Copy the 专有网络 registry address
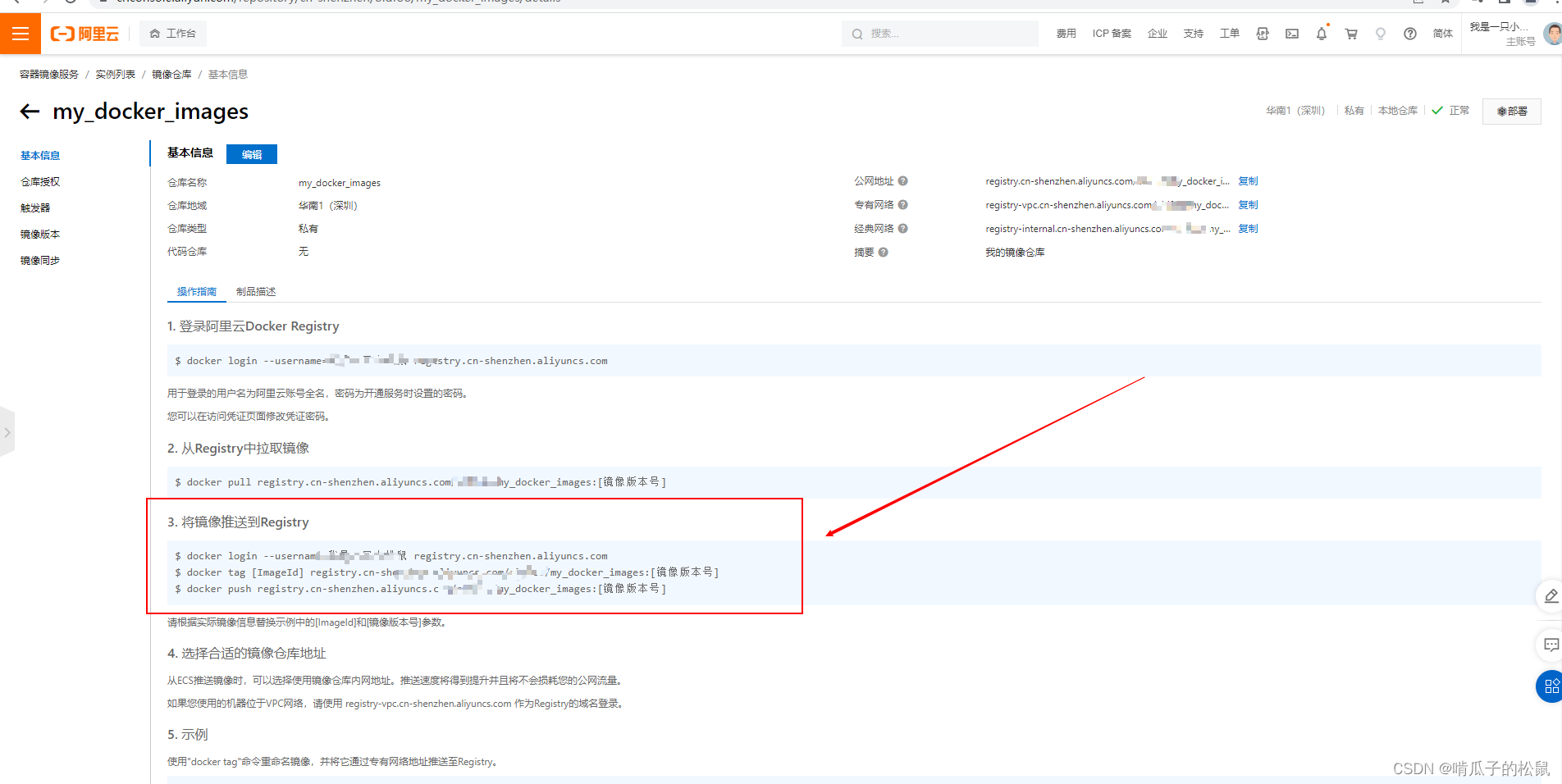The height and width of the screenshot is (784, 1562). (x=1248, y=205)
